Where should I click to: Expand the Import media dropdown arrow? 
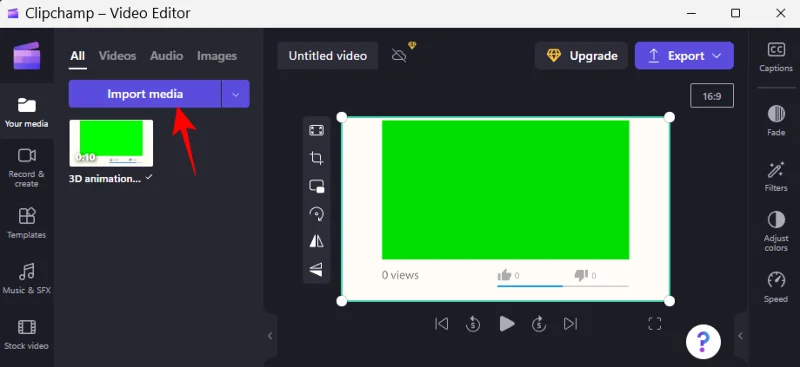(x=235, y=94)
